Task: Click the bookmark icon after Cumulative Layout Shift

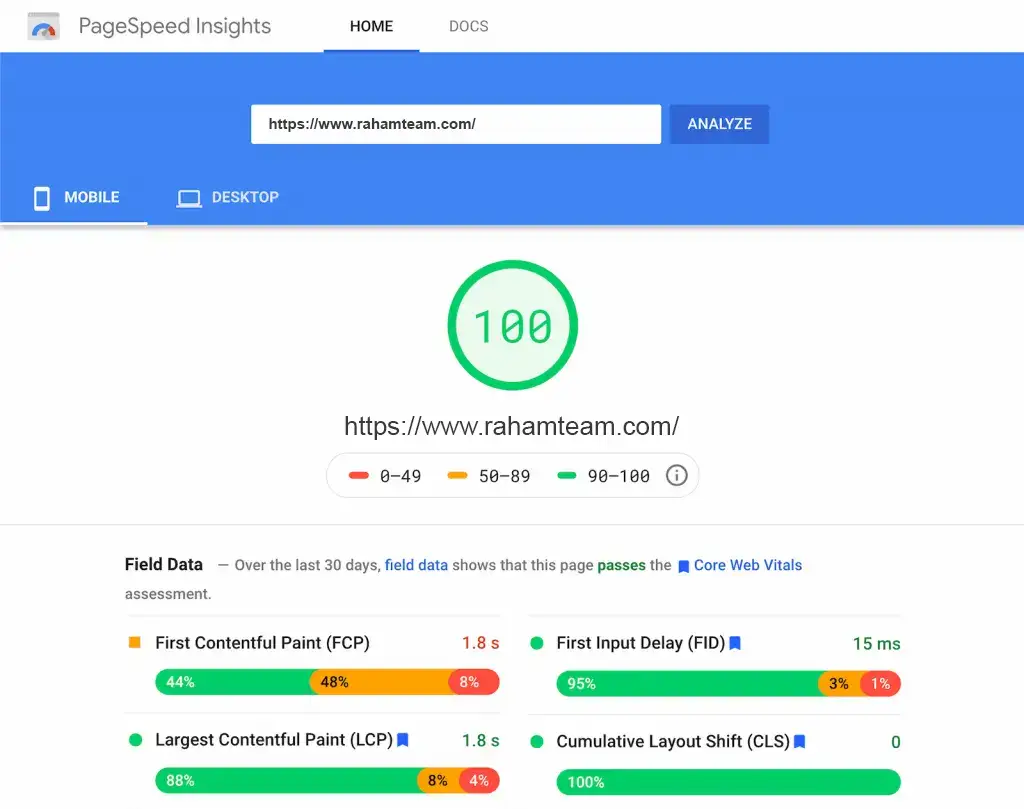Action: click(x=800, y=742)
